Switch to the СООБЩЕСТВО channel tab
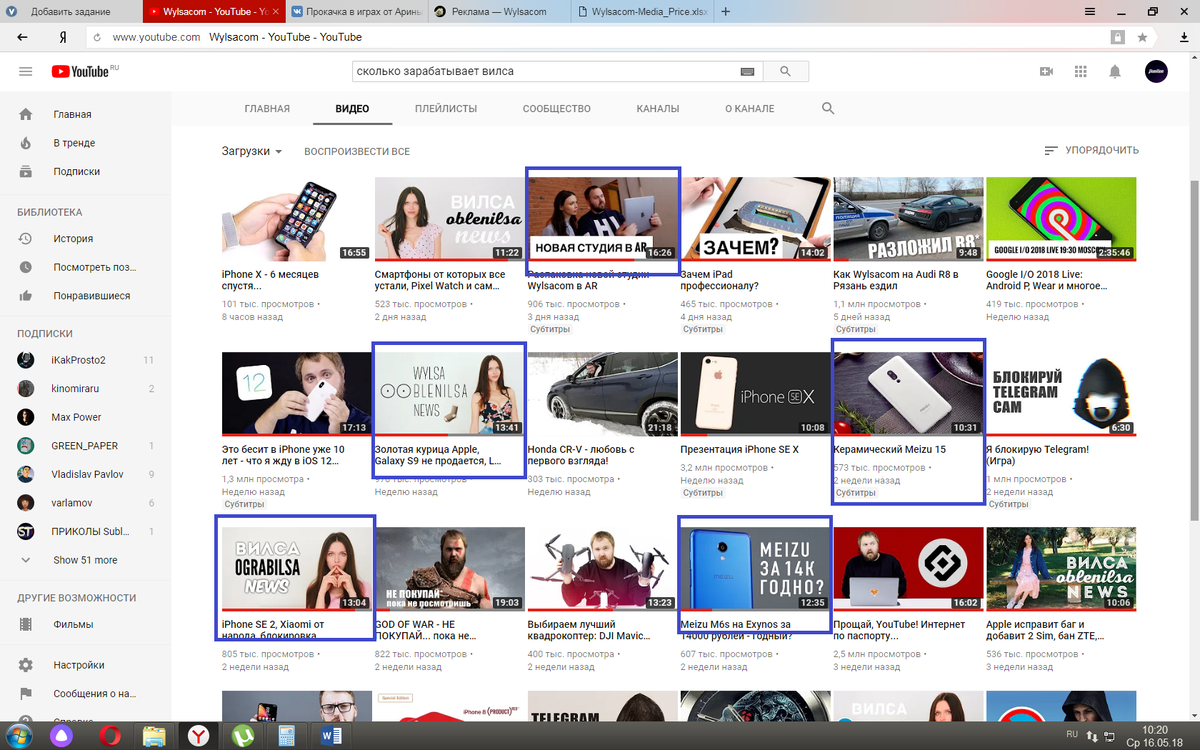 point(557,108)
